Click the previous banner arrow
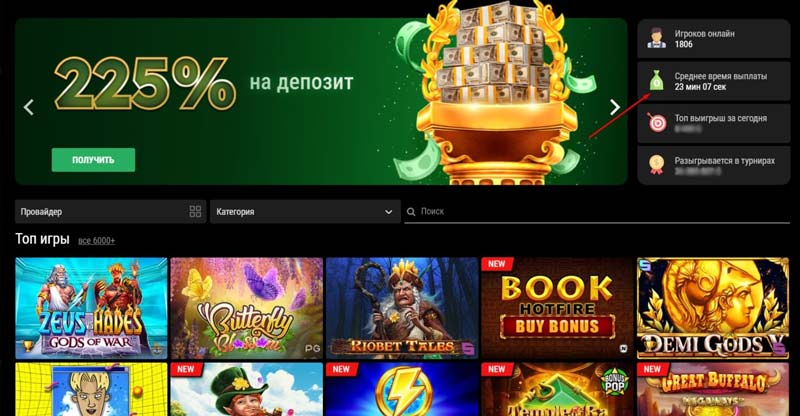Screen dimensions: 800x416 pyautogui.click(x=29, y=107)
